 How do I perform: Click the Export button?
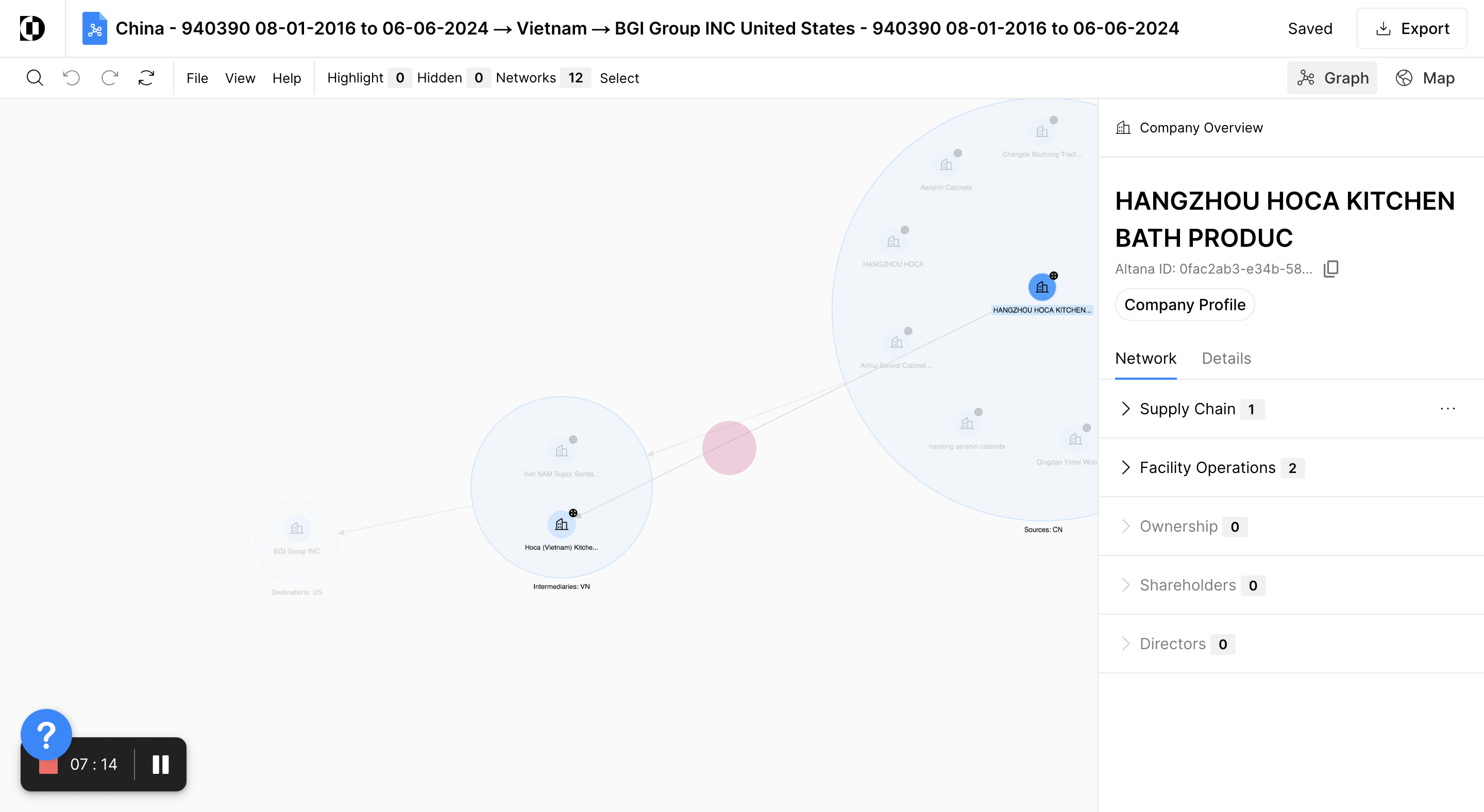click(1412, 28)
